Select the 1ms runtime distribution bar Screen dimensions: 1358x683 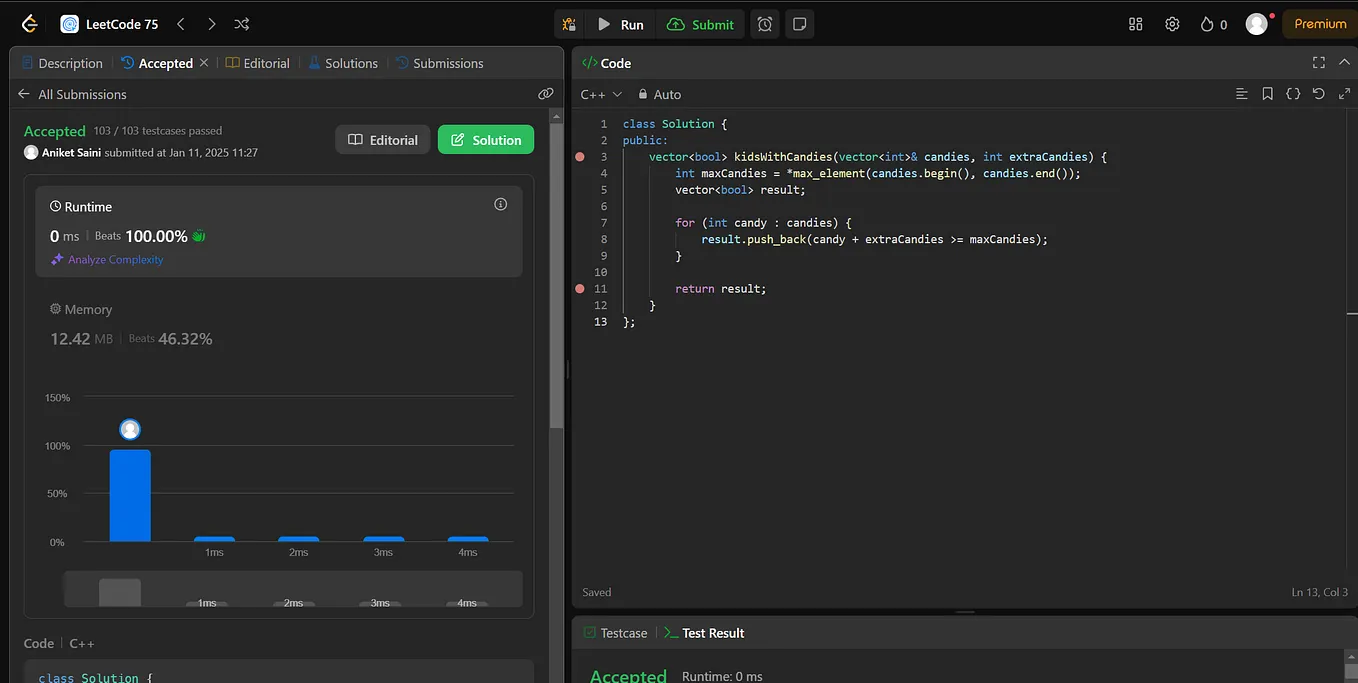214,536
